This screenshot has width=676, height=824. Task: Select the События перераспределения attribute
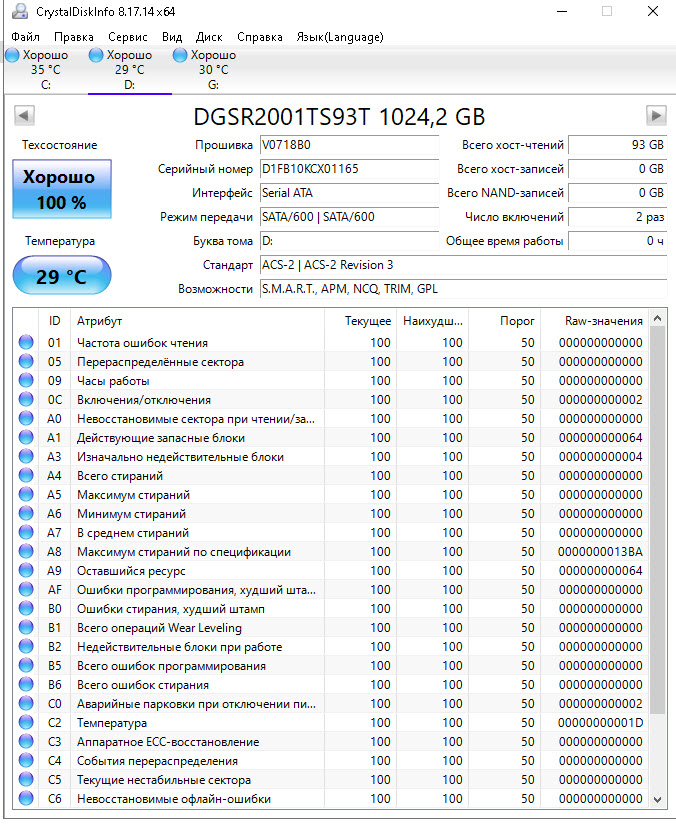331,760
